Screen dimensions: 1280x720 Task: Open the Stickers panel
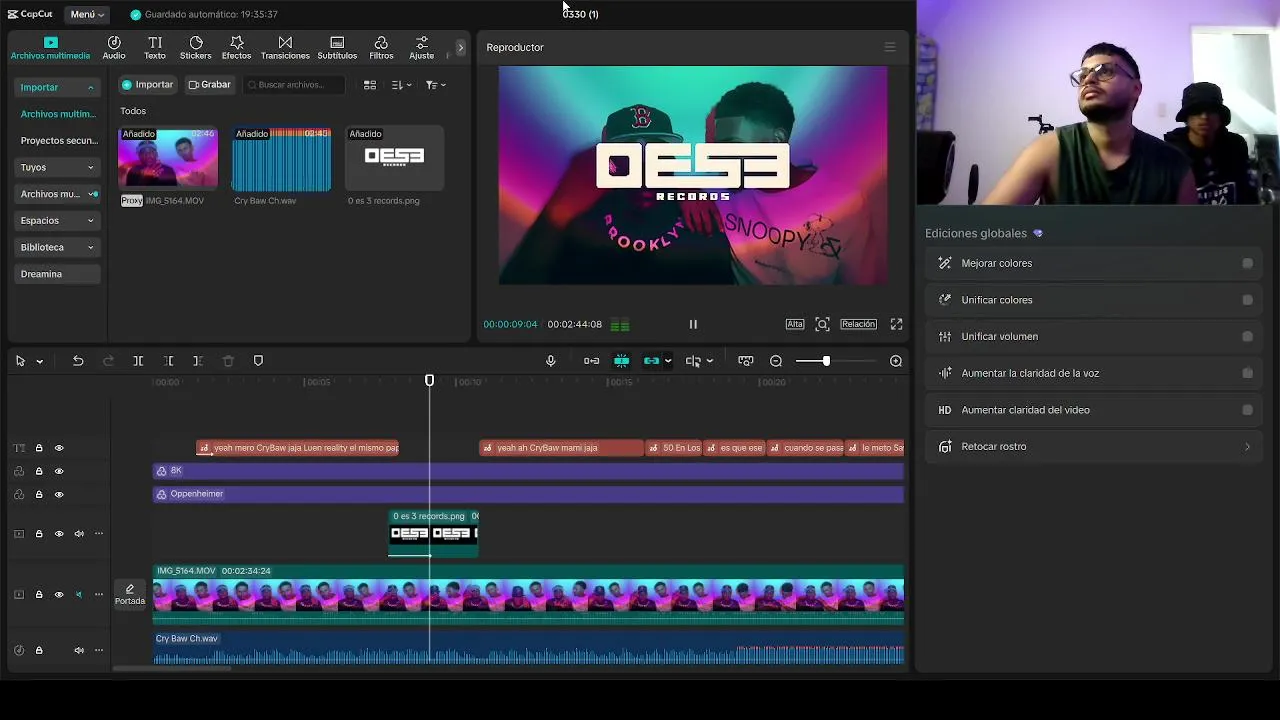(x=195, y=47)
